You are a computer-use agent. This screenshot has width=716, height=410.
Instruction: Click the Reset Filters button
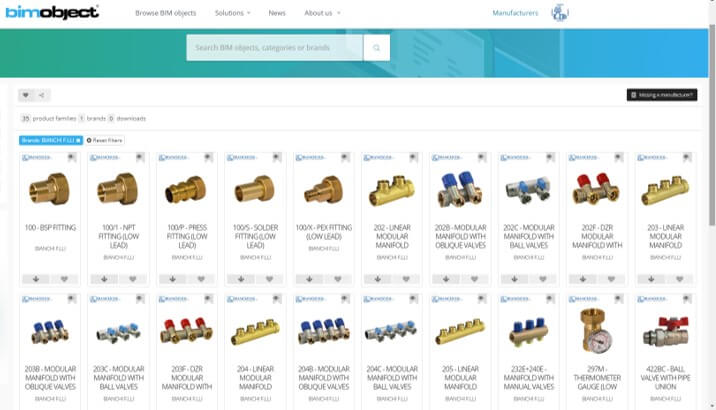[105, 140]
